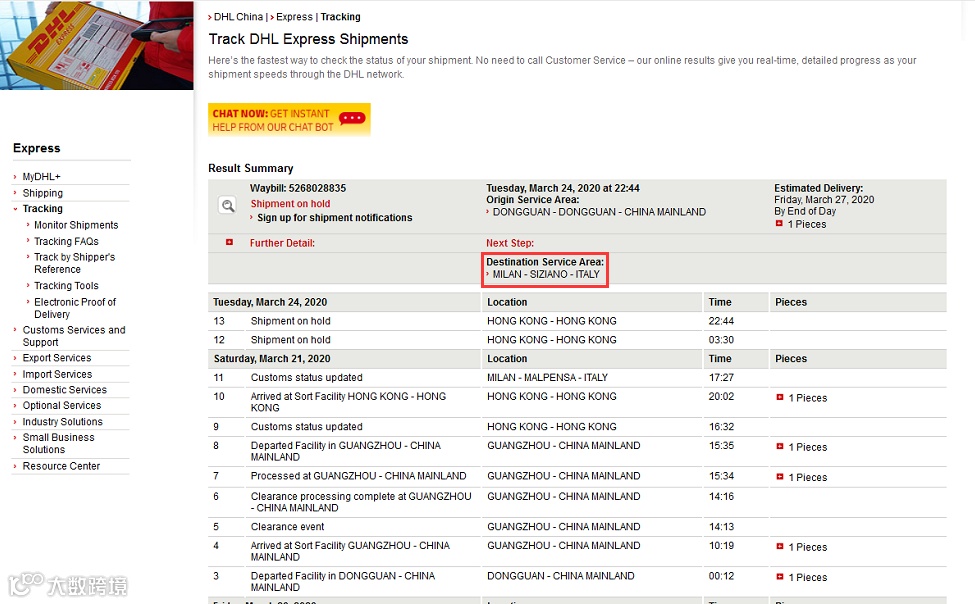Expand 1 Pieces icon in row 7
The width and height of the screenshot is (975, 604).
pos(780,476)
